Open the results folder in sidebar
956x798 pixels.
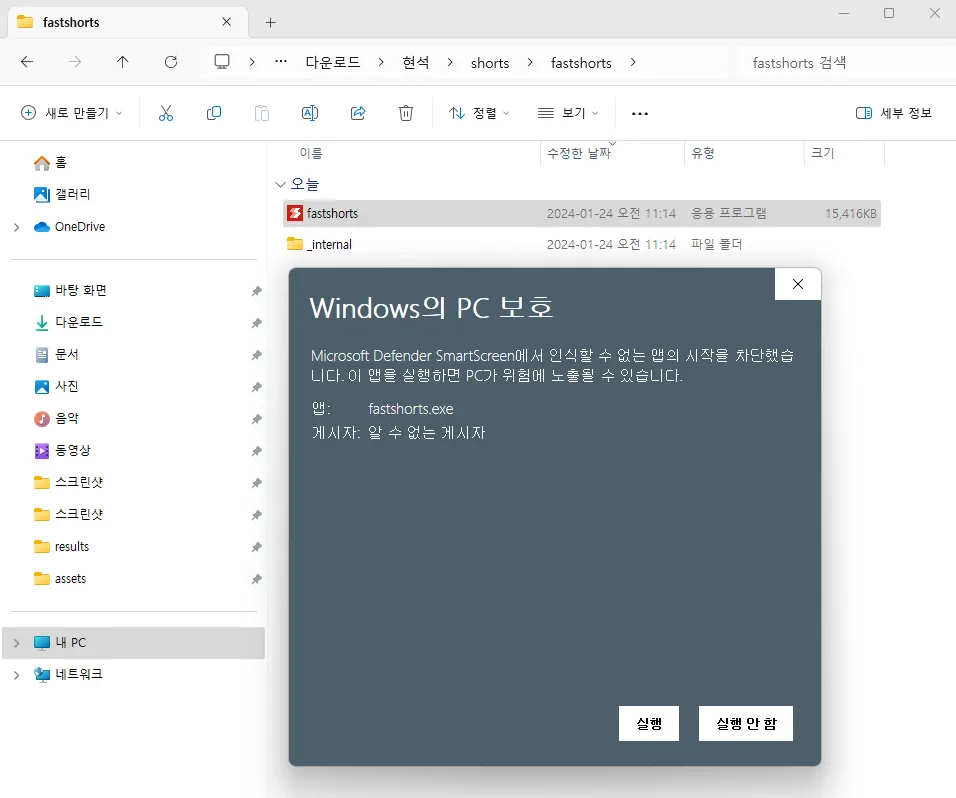tap(61, 547)
